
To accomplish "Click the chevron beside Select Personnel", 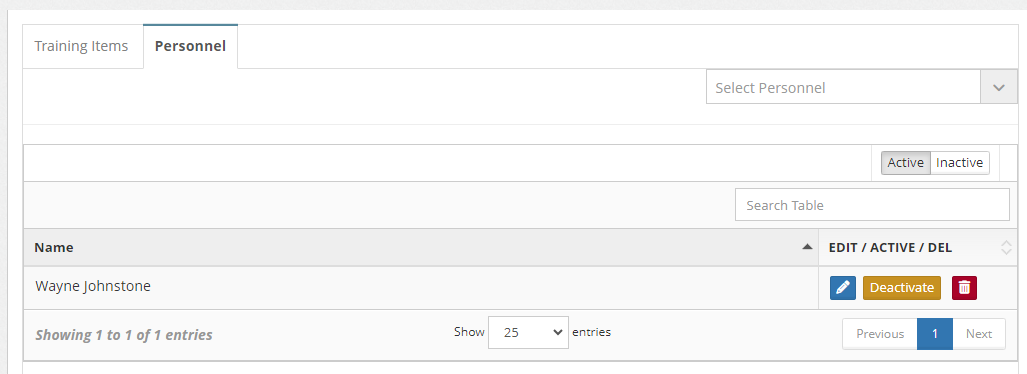I will coord(999,88).
